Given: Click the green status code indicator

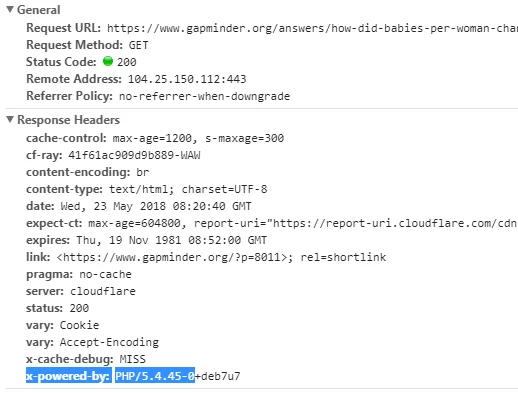Looking at the screenshot, I should pyautogui.click(x=108, y=61).
